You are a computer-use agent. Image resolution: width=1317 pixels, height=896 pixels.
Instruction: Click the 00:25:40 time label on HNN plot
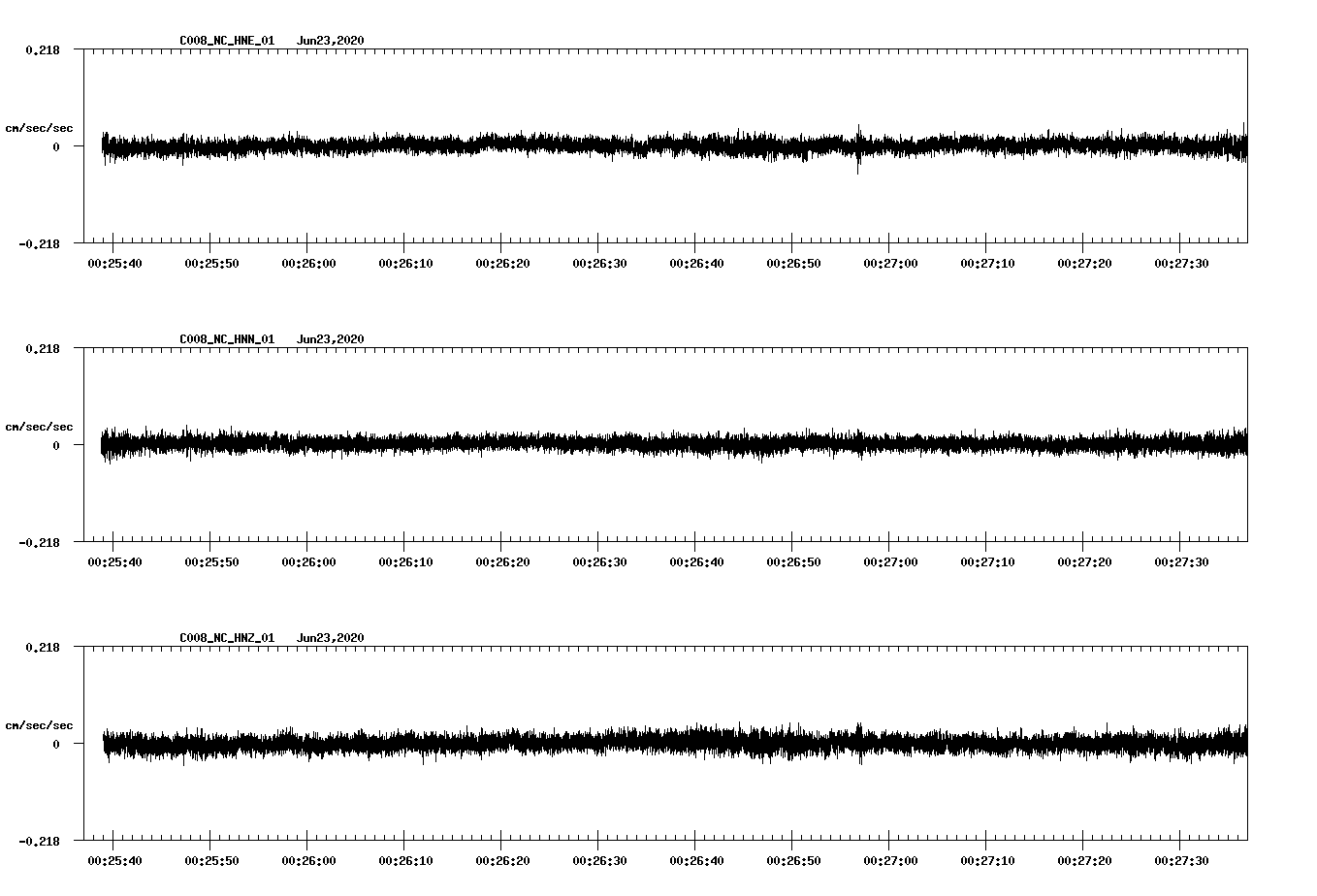114,562
